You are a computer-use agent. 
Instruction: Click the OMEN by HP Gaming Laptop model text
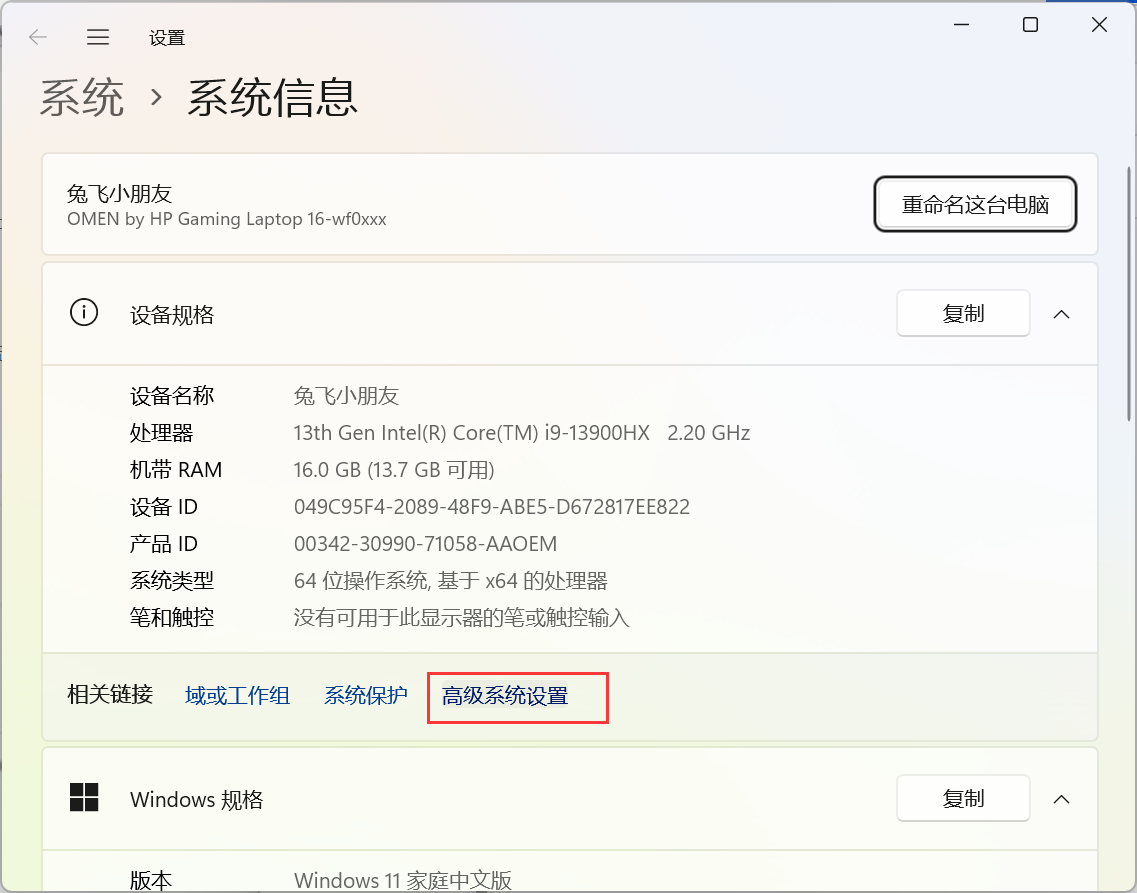click(226, 219)
